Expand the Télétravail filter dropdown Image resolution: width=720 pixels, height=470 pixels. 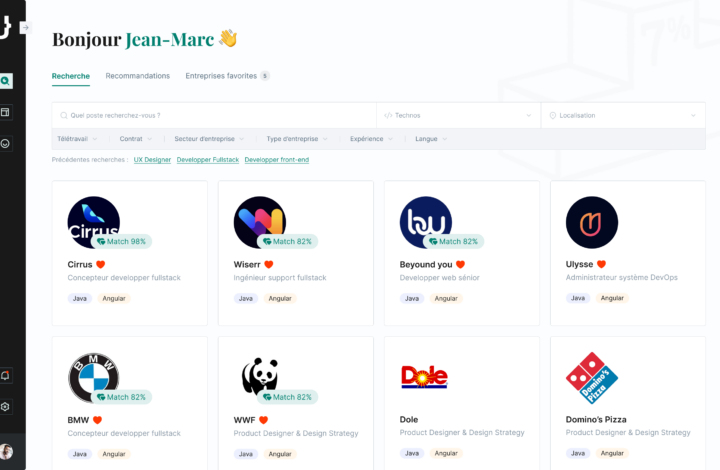(x=77, y=139)
